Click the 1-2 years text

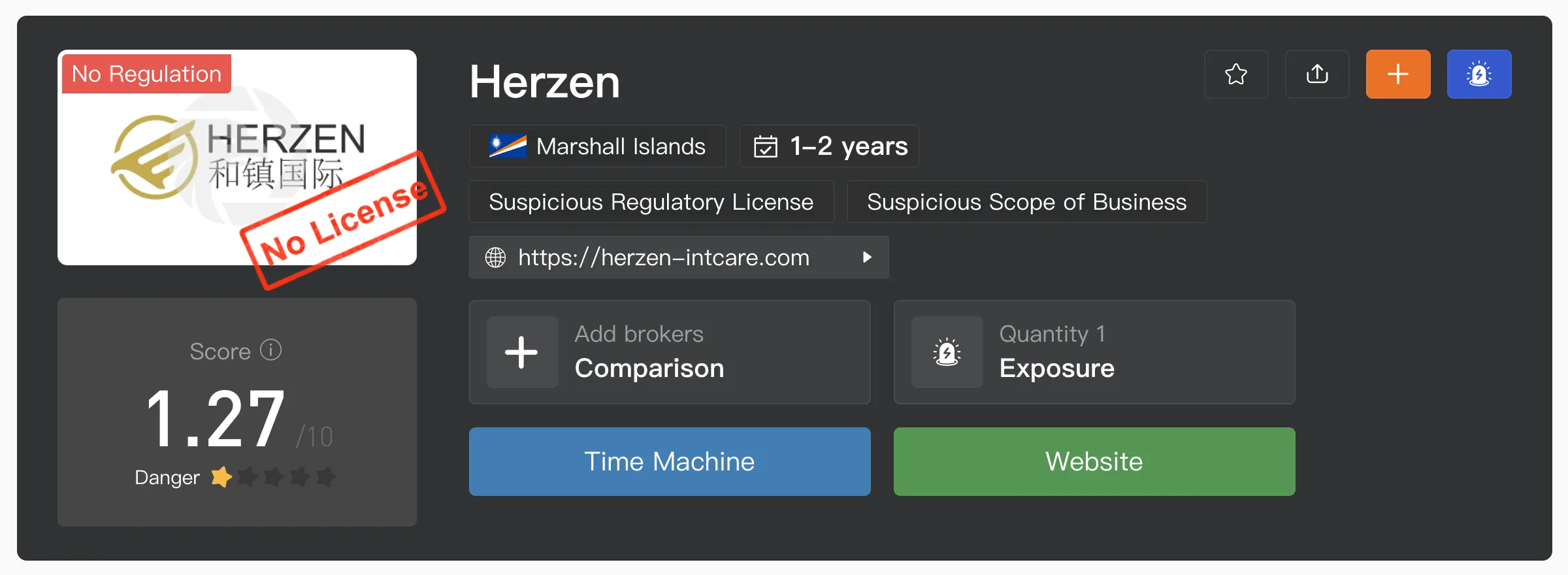tap(849, 146)
